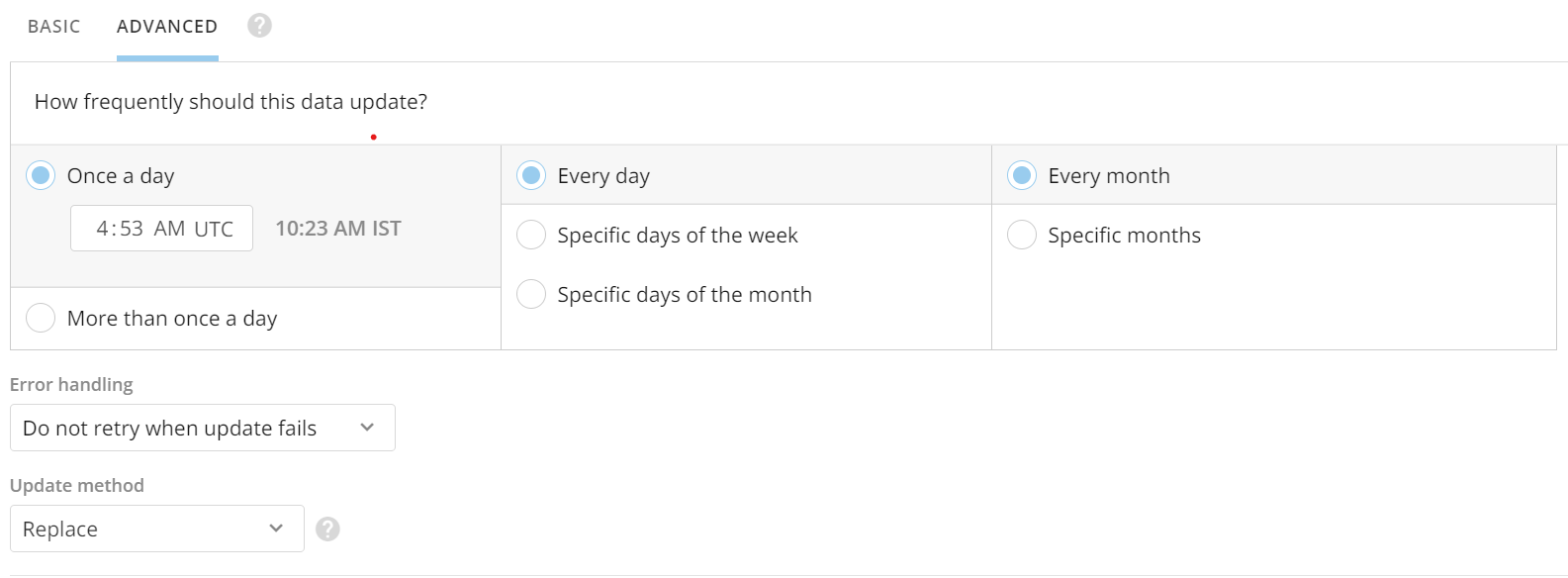Click the Update method label
The height and width of the screenshot is (578, 1568).
77,486
